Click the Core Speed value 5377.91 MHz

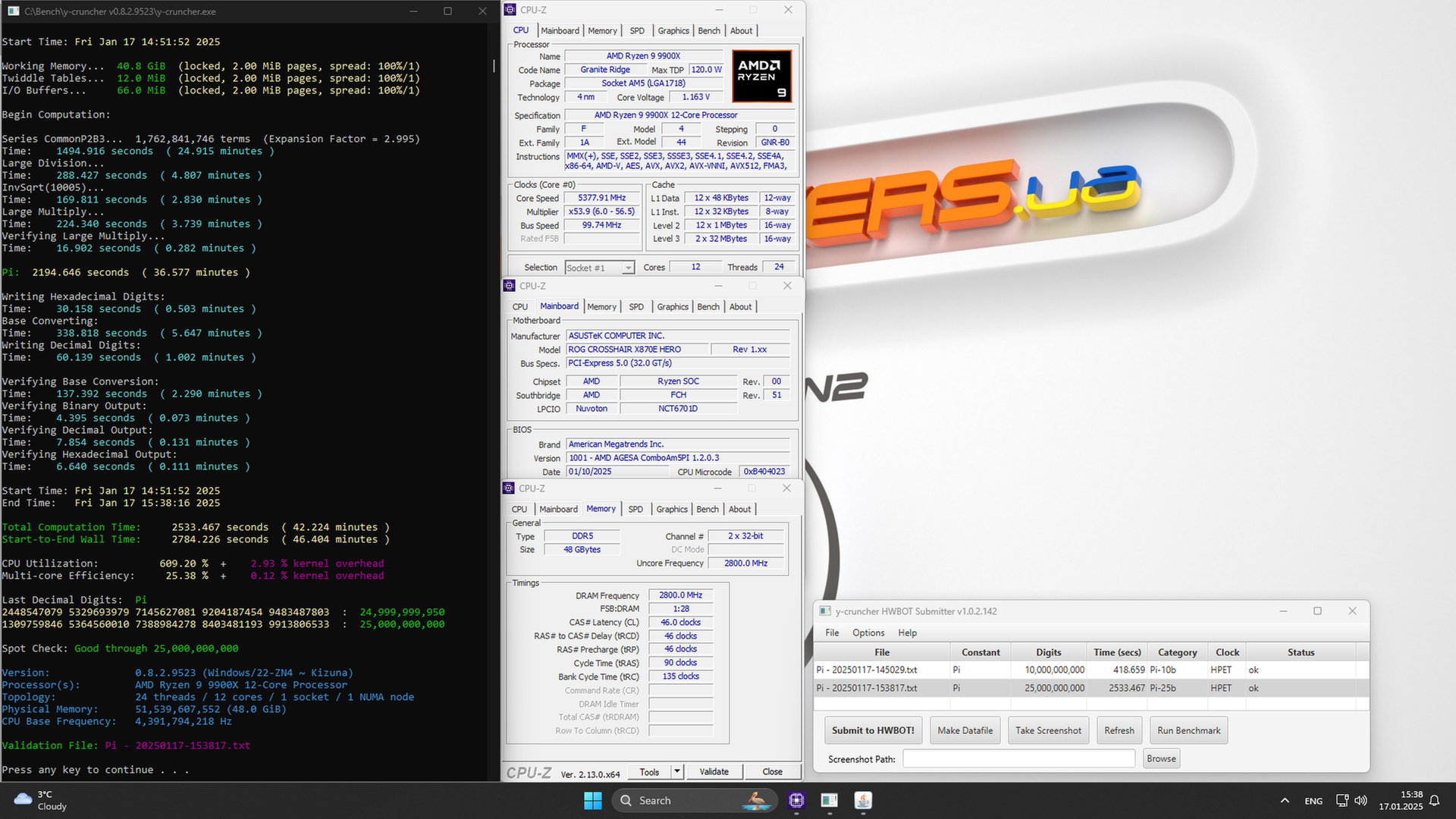602,198
